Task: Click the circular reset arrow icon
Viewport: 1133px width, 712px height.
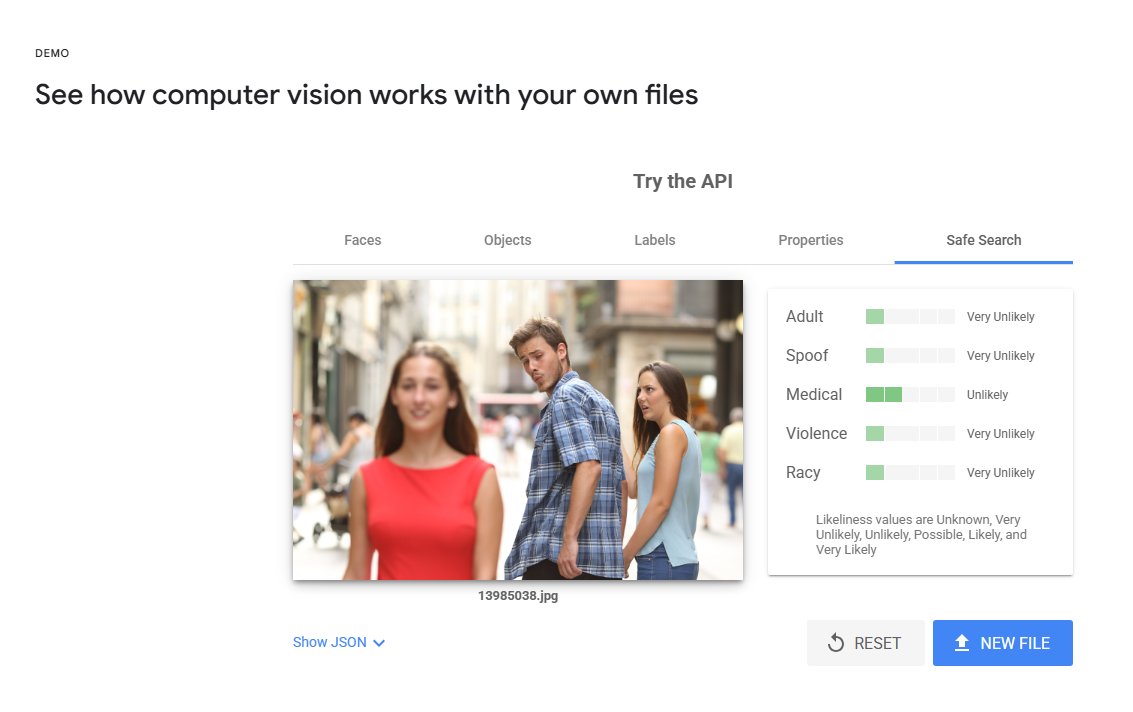Action: (835, 643)
